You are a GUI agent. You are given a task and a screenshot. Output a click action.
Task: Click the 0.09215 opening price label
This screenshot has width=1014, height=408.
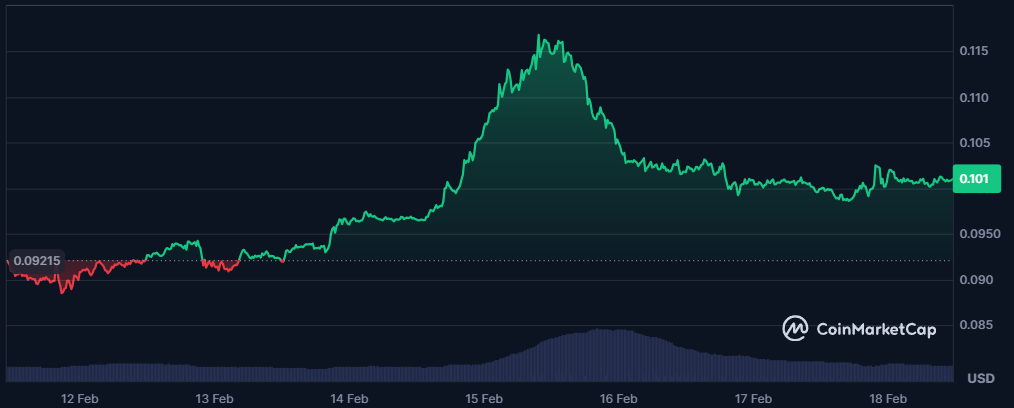point(37,261)
